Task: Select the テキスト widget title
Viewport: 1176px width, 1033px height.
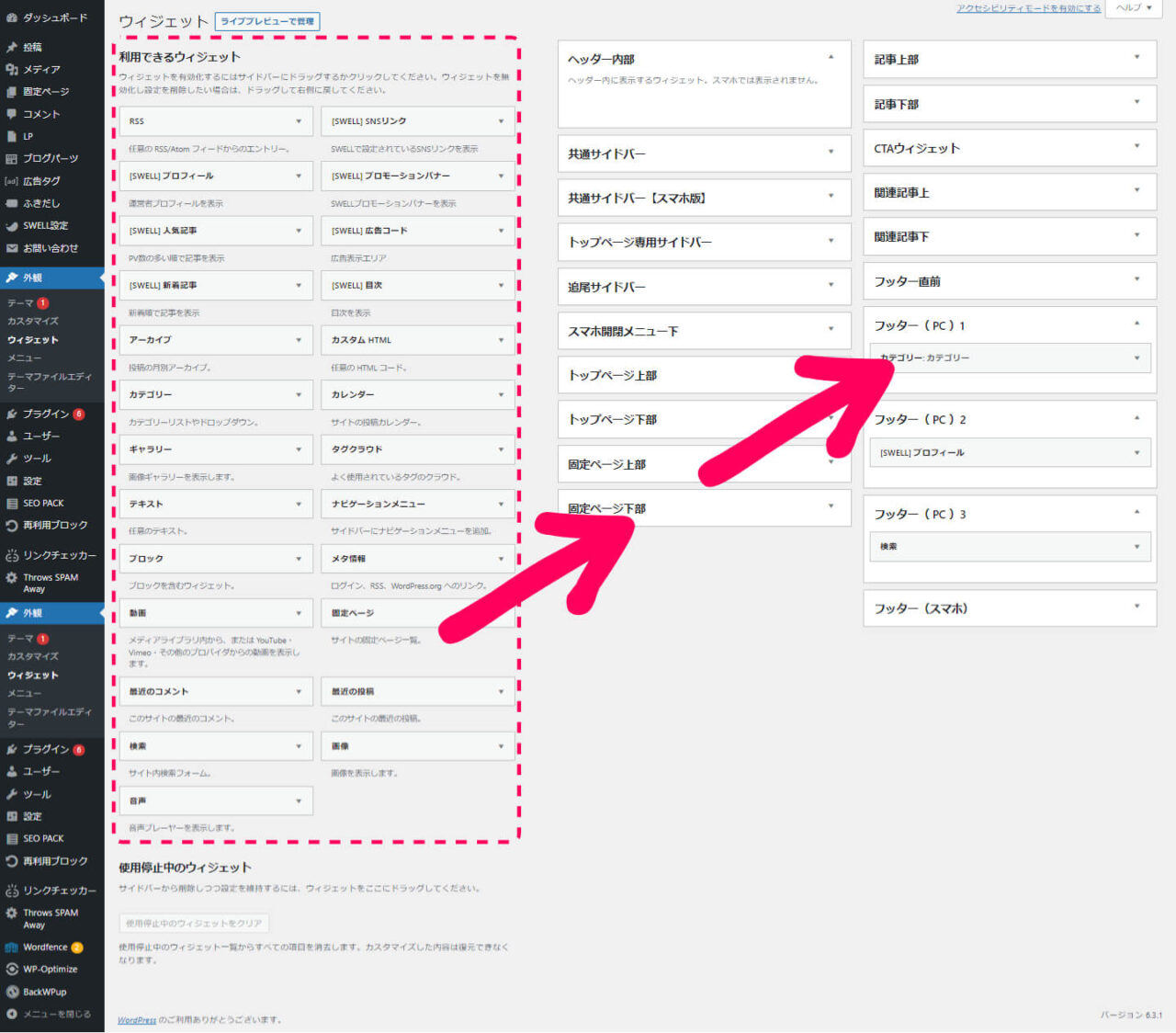Action: point(146,505)
